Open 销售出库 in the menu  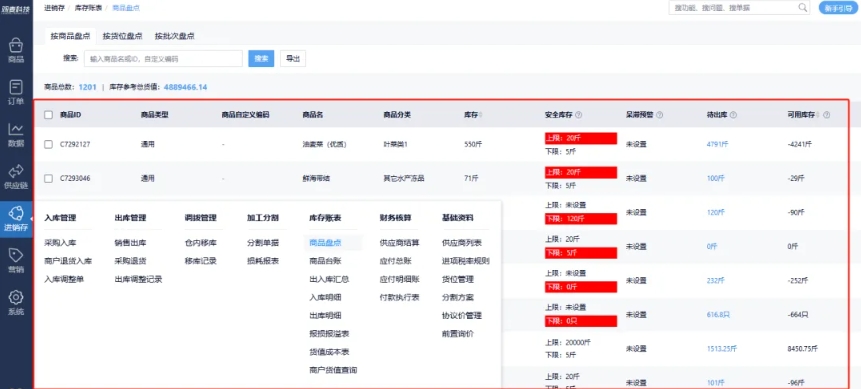pos(130,243)
